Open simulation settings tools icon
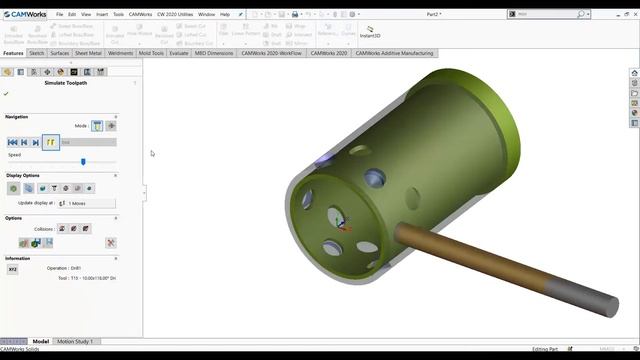Image resolution: width=640 pixels, height=360 pixels. tap(111, 243)
